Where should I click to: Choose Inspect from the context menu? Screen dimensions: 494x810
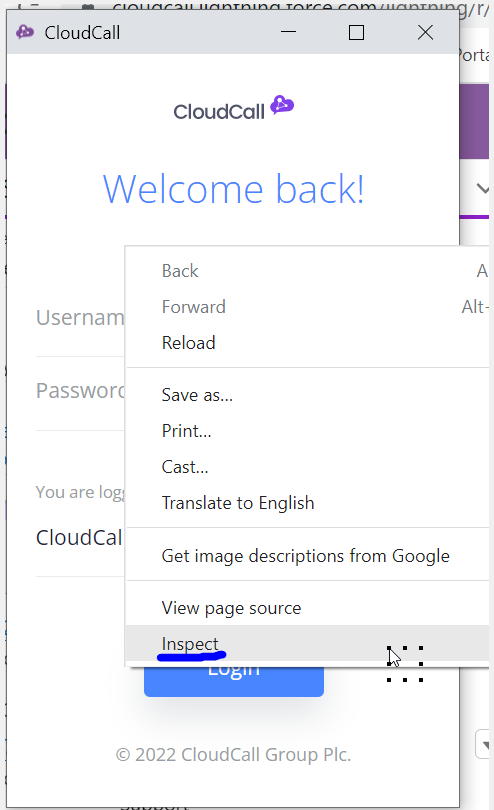[307, 644]
